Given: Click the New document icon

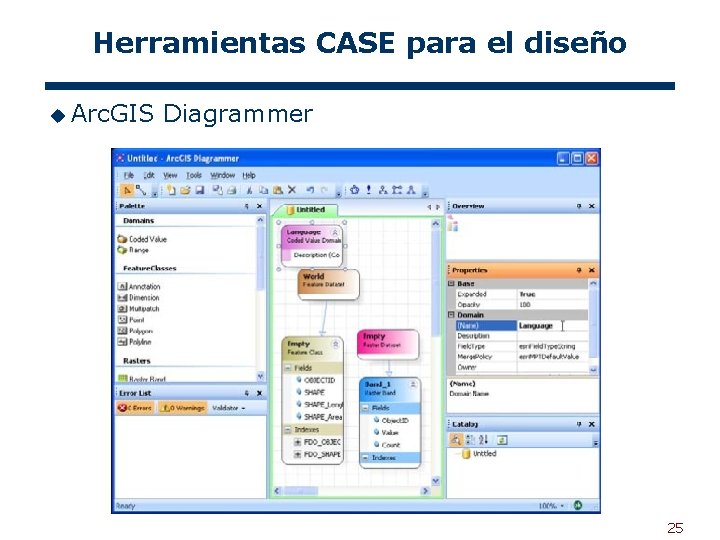Looking at the screenshot, I should 171,190.
